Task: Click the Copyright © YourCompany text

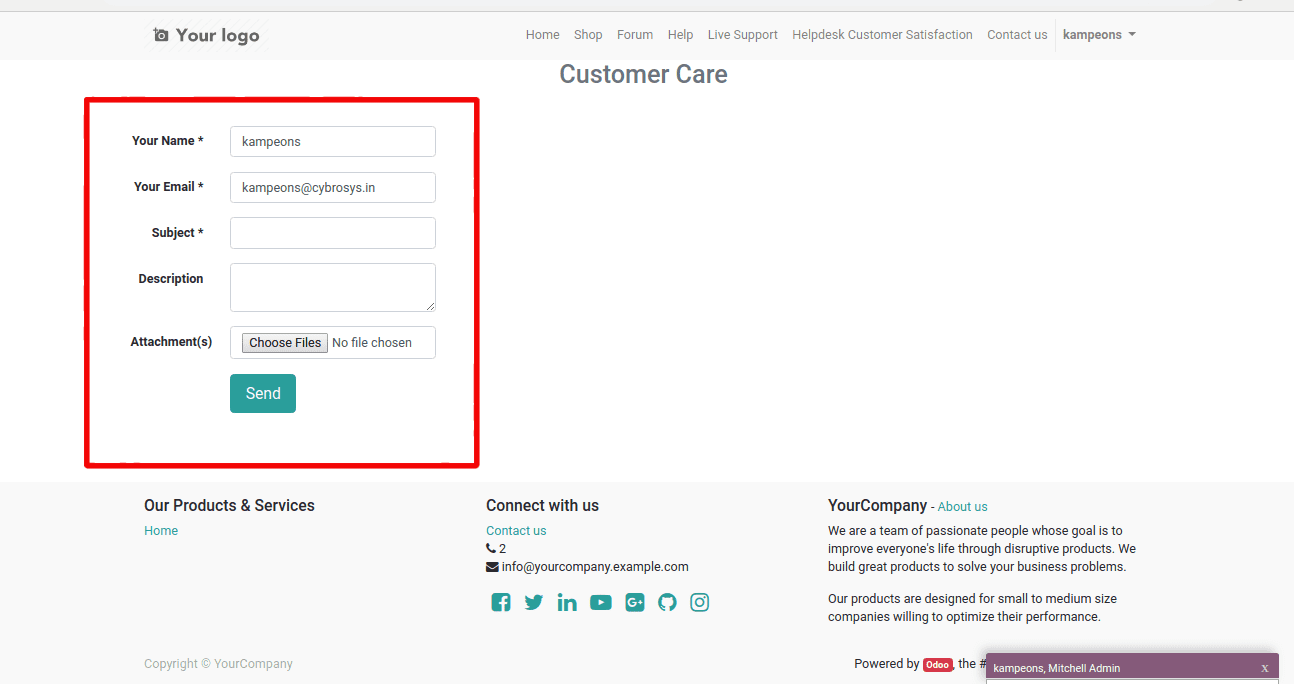Action: coord(218,664)
